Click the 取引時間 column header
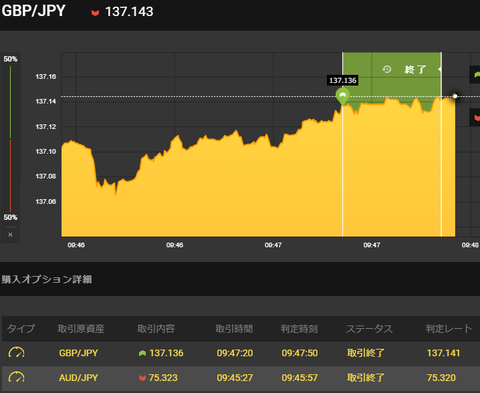This screenshot has height=393, width=480. (234, 329)
